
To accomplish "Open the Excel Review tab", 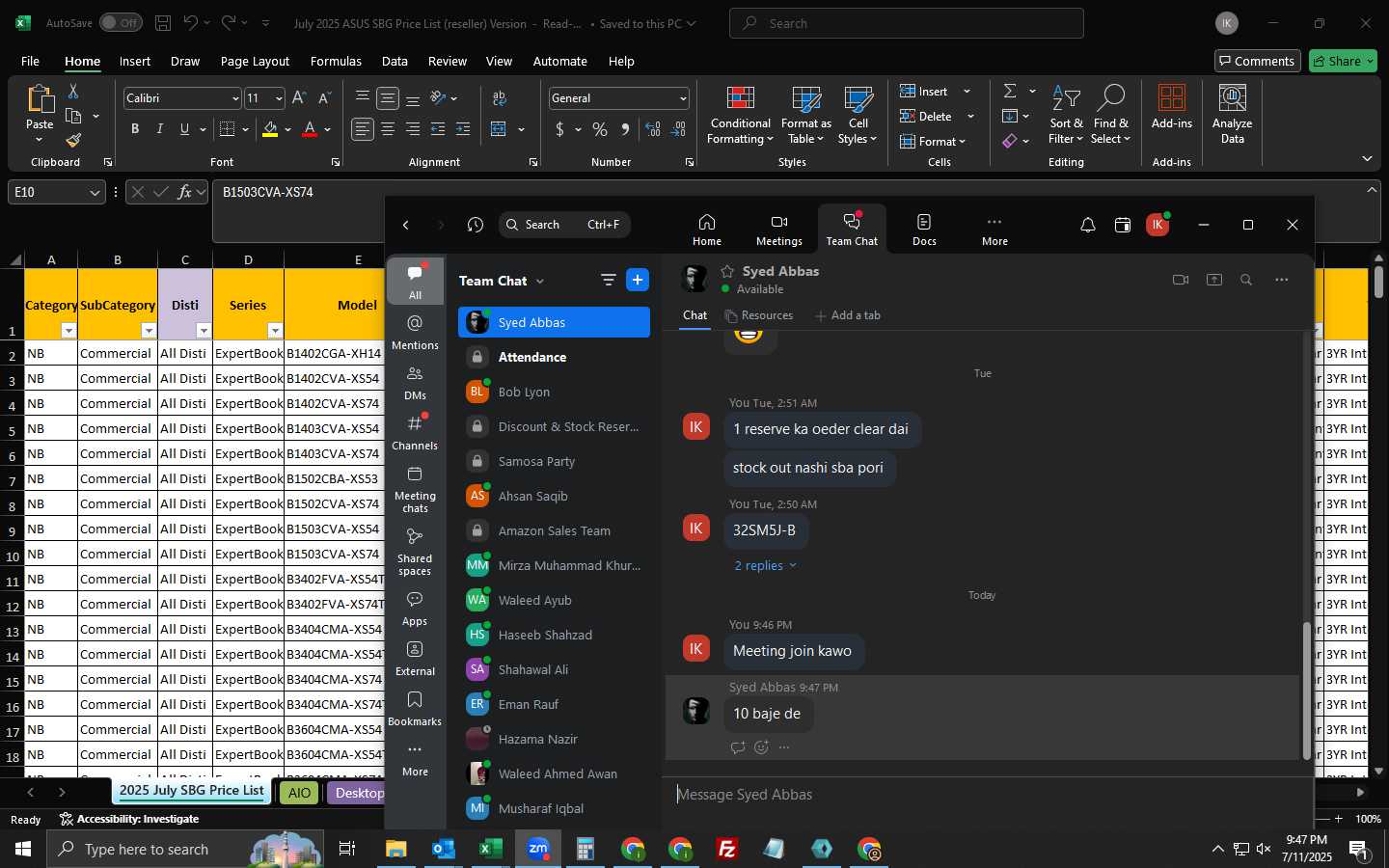I will 448,61.
